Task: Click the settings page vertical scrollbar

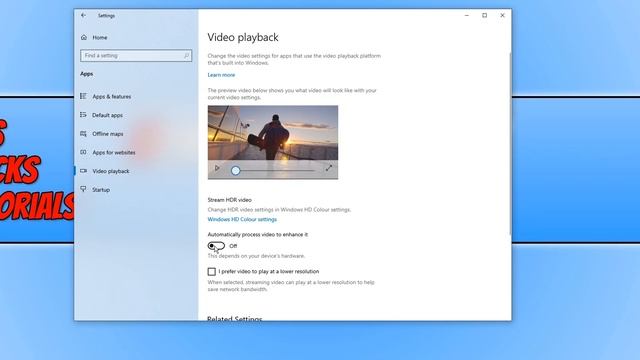Action: tap(510, 143)
